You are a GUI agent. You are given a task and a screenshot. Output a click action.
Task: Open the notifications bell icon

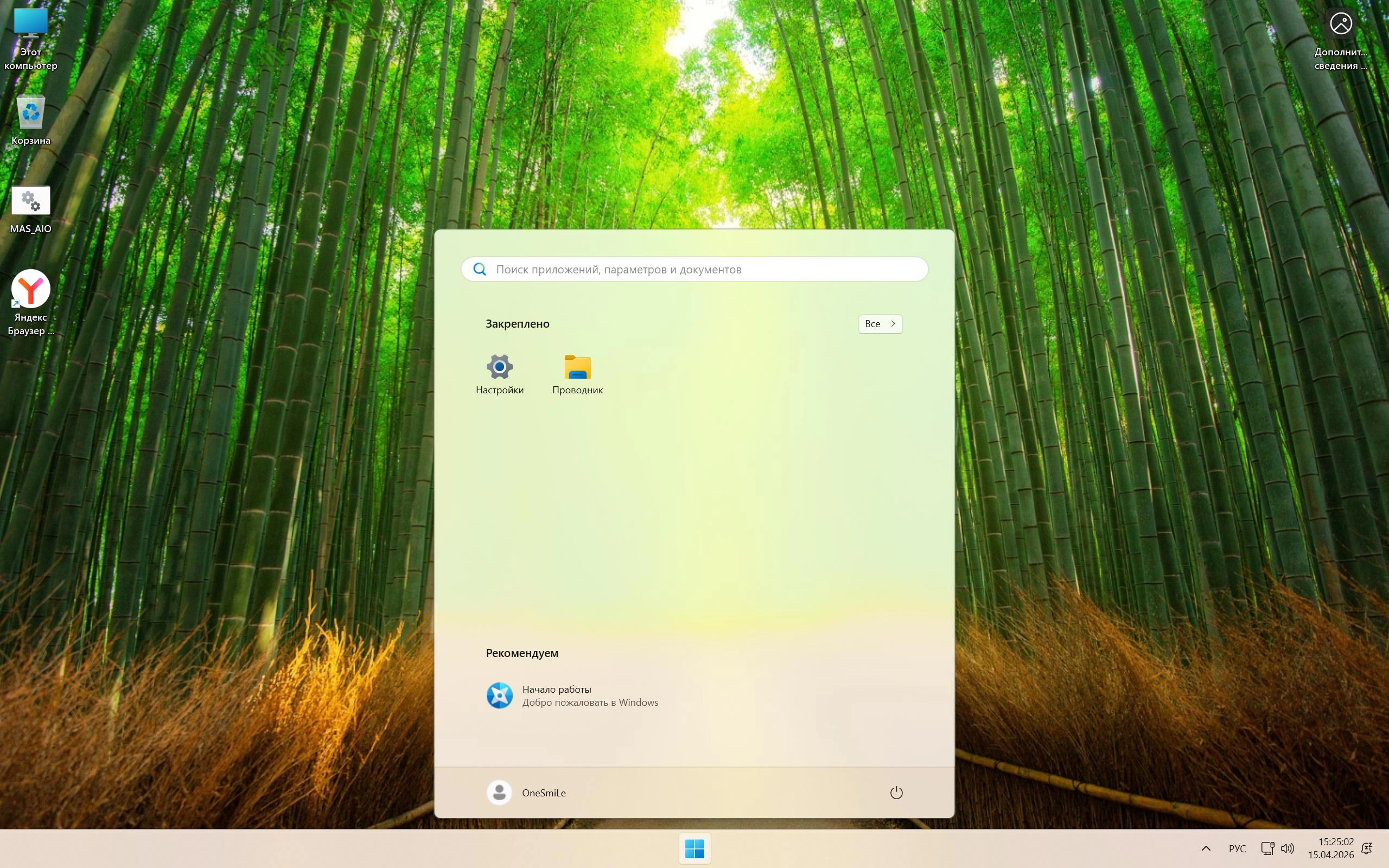tap(1367, 848)
